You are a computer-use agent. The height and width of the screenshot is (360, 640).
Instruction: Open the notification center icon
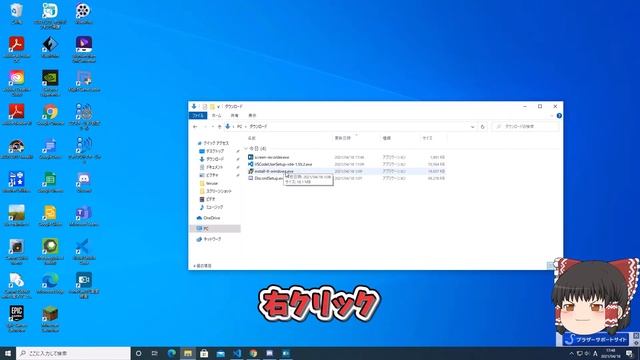pyautogui.click(x=629, y=353)
